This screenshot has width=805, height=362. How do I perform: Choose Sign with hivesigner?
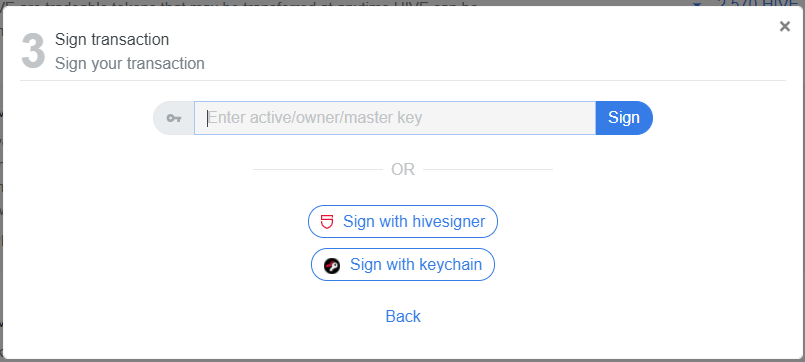pos(403,222)
